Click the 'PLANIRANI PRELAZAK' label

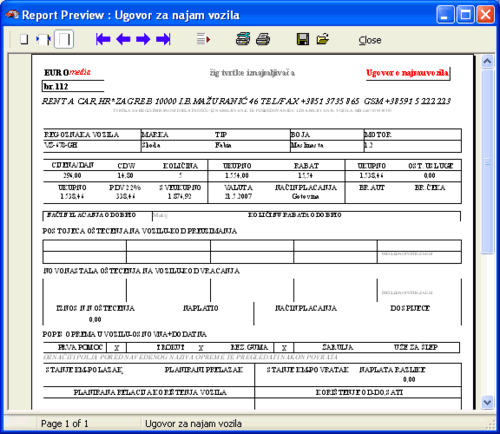pos(204,370)
